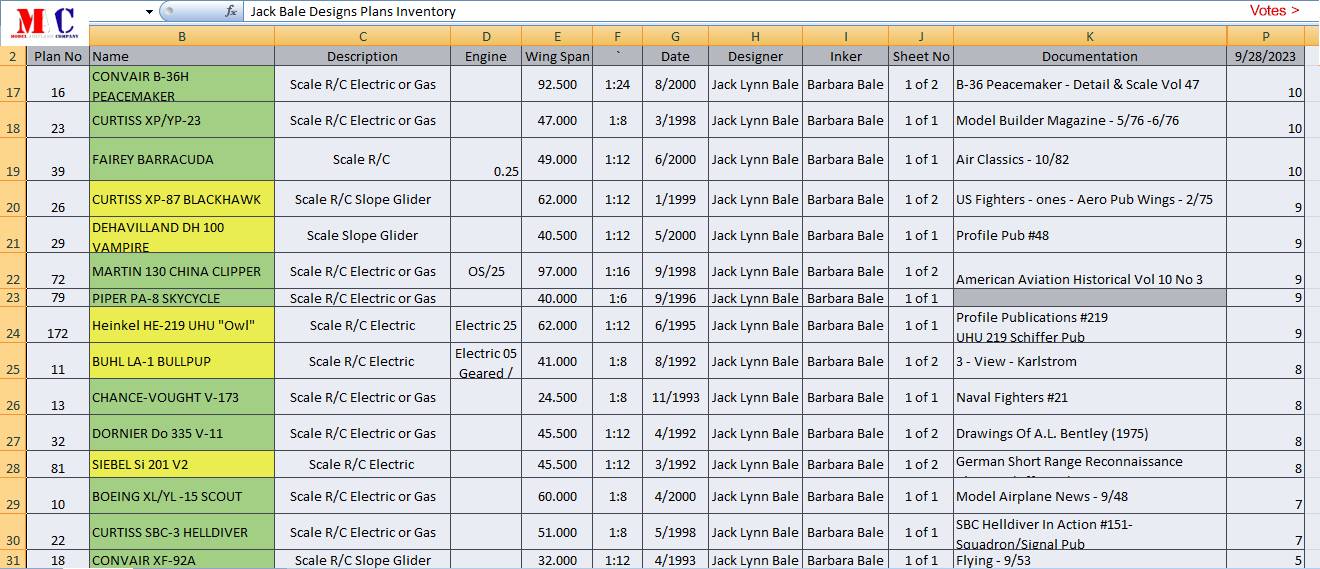The width and height of the screenshot is (1320, 569).
Task: Click the Naval Fighters #21 documentation cell
Action: click(x=1090, y=397)
